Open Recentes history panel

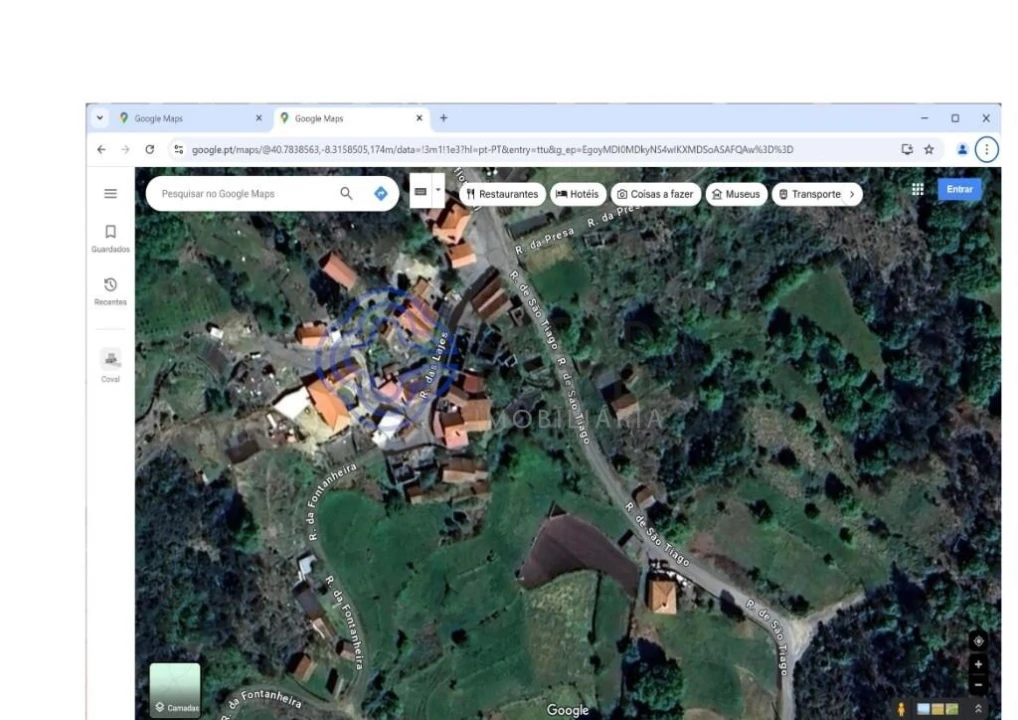(x=110, y=291)
